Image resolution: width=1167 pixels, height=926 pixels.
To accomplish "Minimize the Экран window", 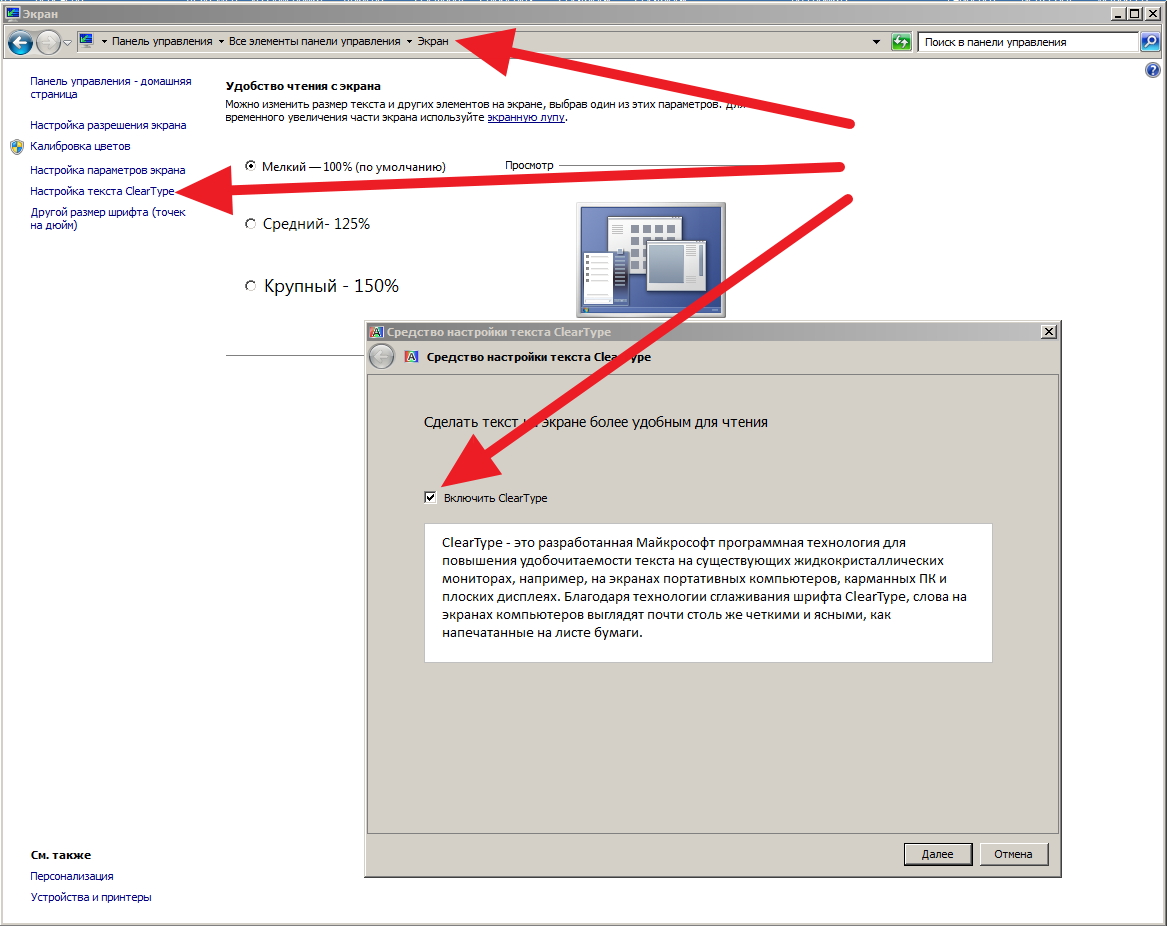I will (1119, 13).
